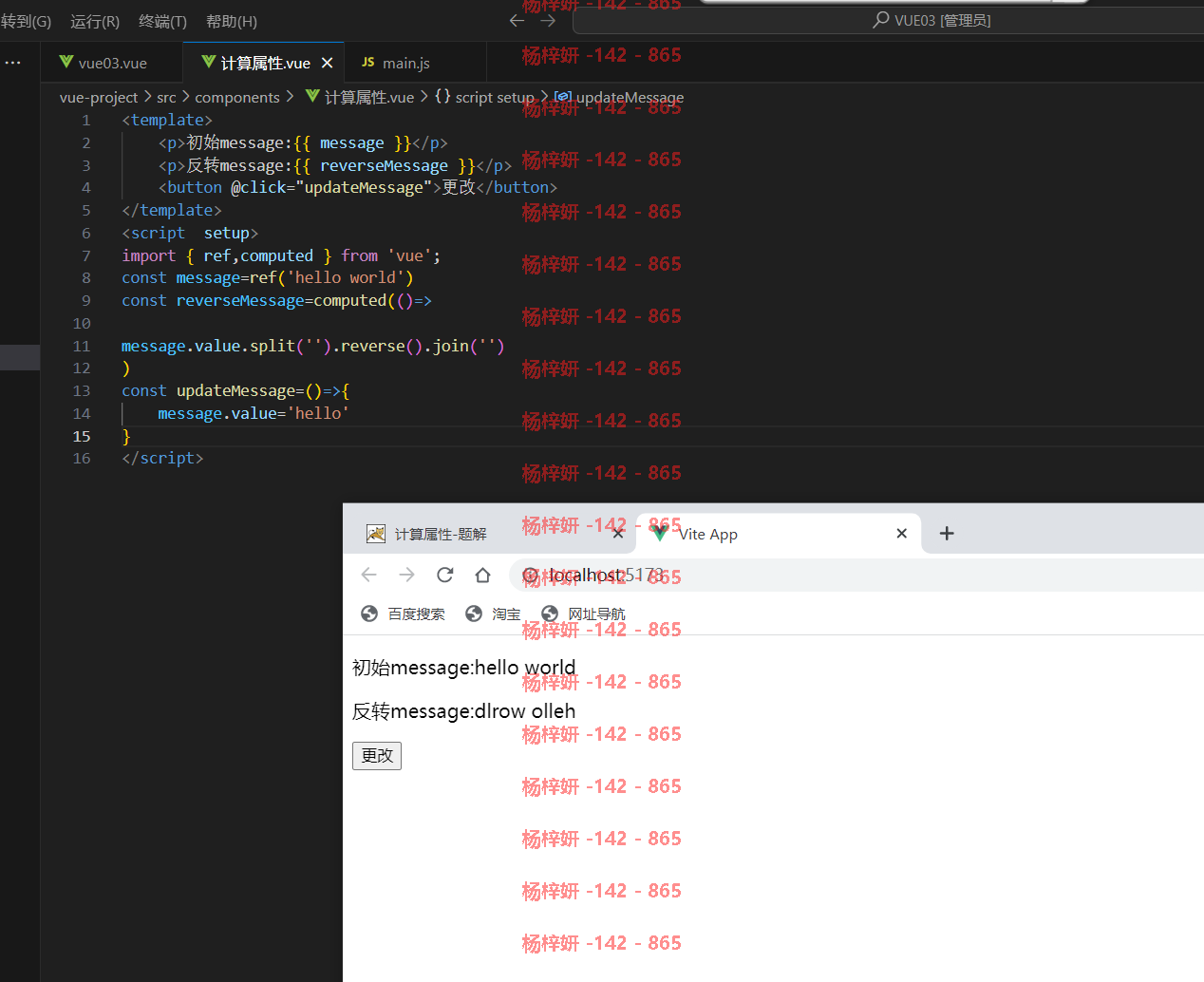Click 'reverseMessage' in line 3 template code

coord(384,165)
